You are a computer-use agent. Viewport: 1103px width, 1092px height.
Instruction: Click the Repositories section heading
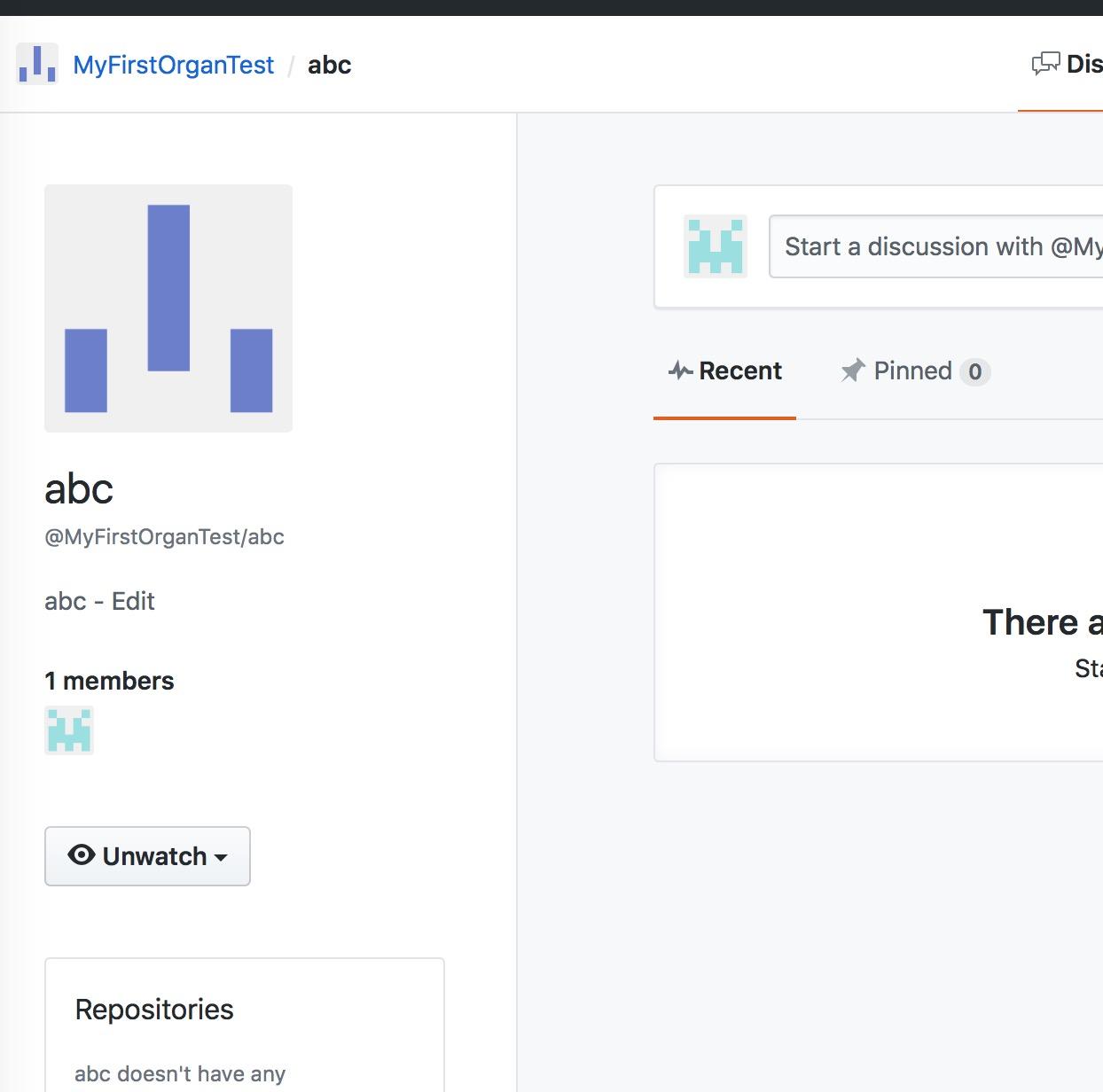[x=153, y=1009]
